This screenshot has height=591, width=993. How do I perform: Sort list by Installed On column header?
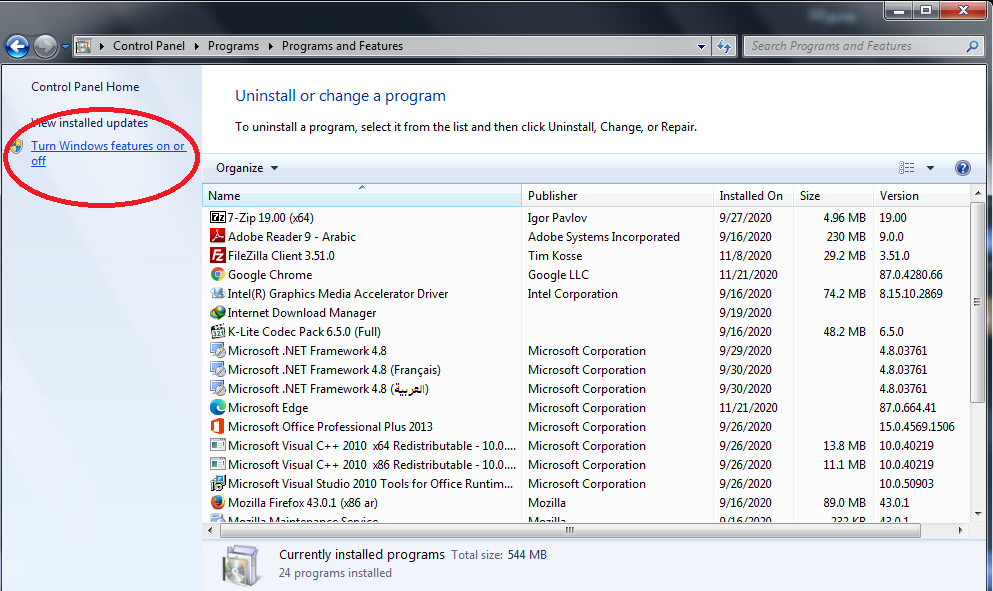tap(753, 196)
